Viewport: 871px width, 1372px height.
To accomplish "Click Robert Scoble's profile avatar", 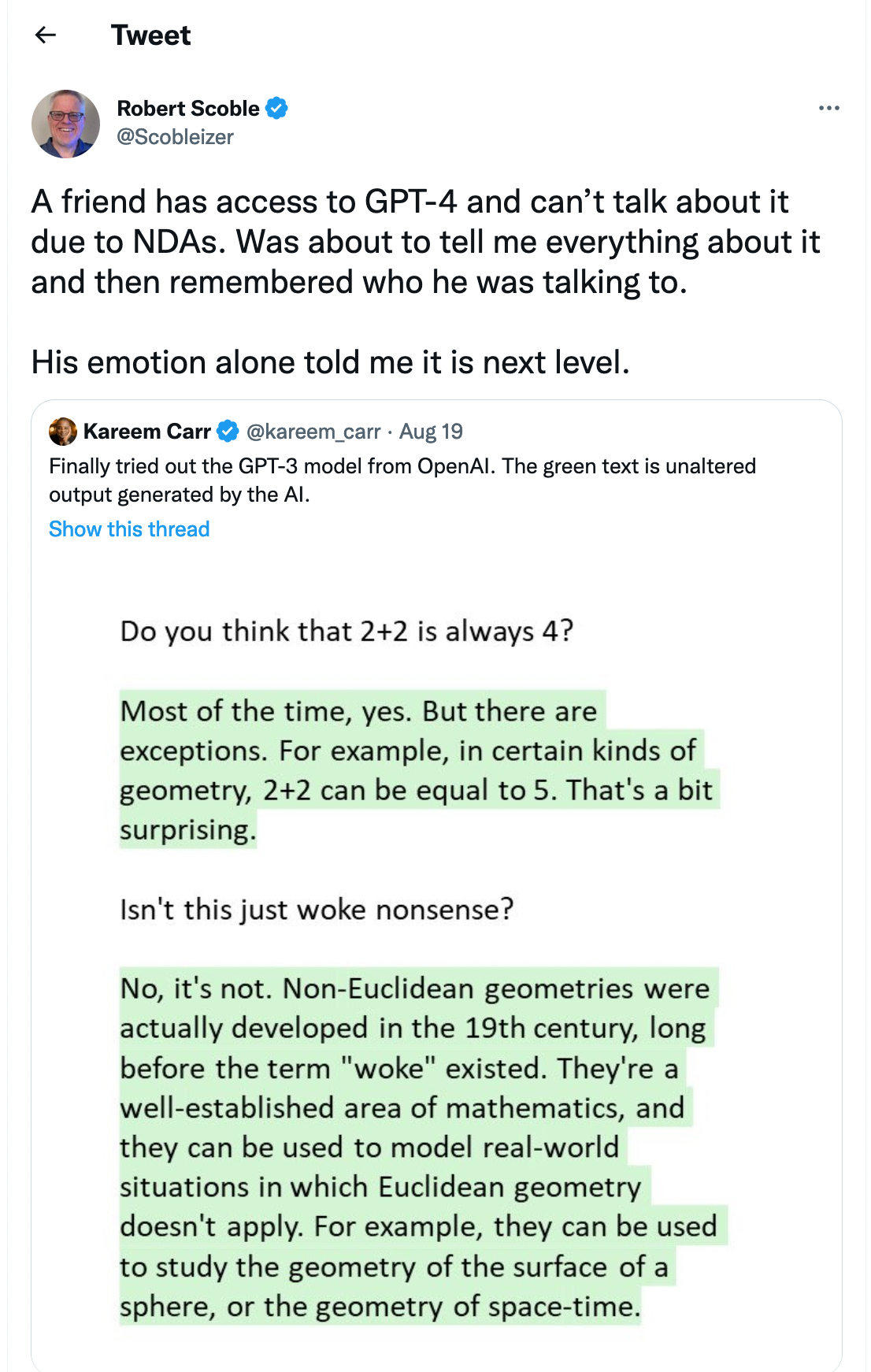I will [65, 124].
